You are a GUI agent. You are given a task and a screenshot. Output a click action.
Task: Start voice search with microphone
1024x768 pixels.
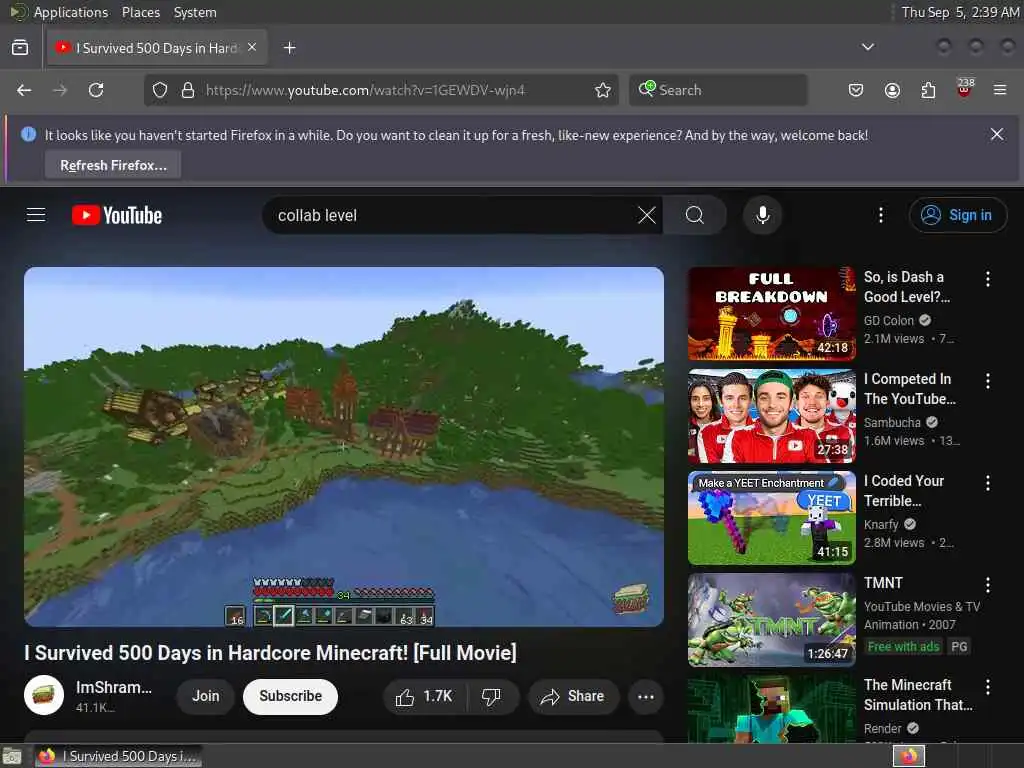[762, 215]
